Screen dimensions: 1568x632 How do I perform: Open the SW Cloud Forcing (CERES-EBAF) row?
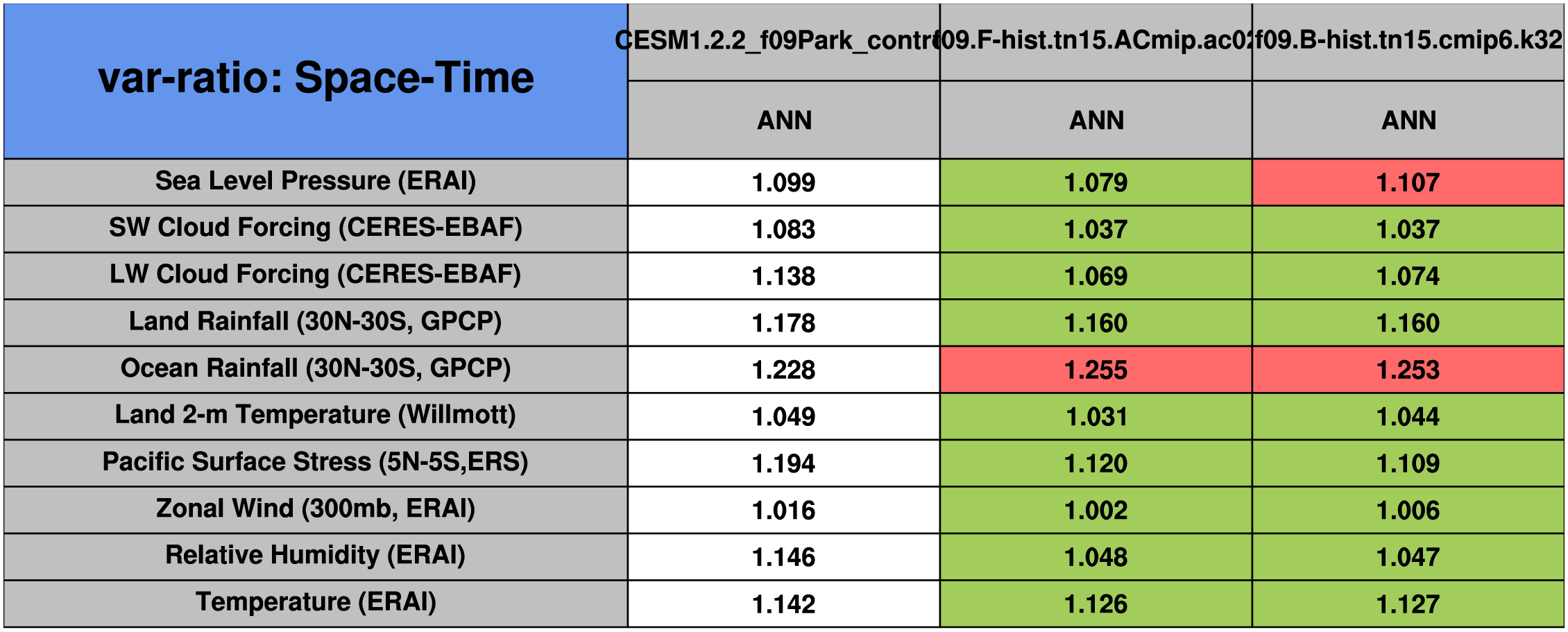click(x=316, y=228)
